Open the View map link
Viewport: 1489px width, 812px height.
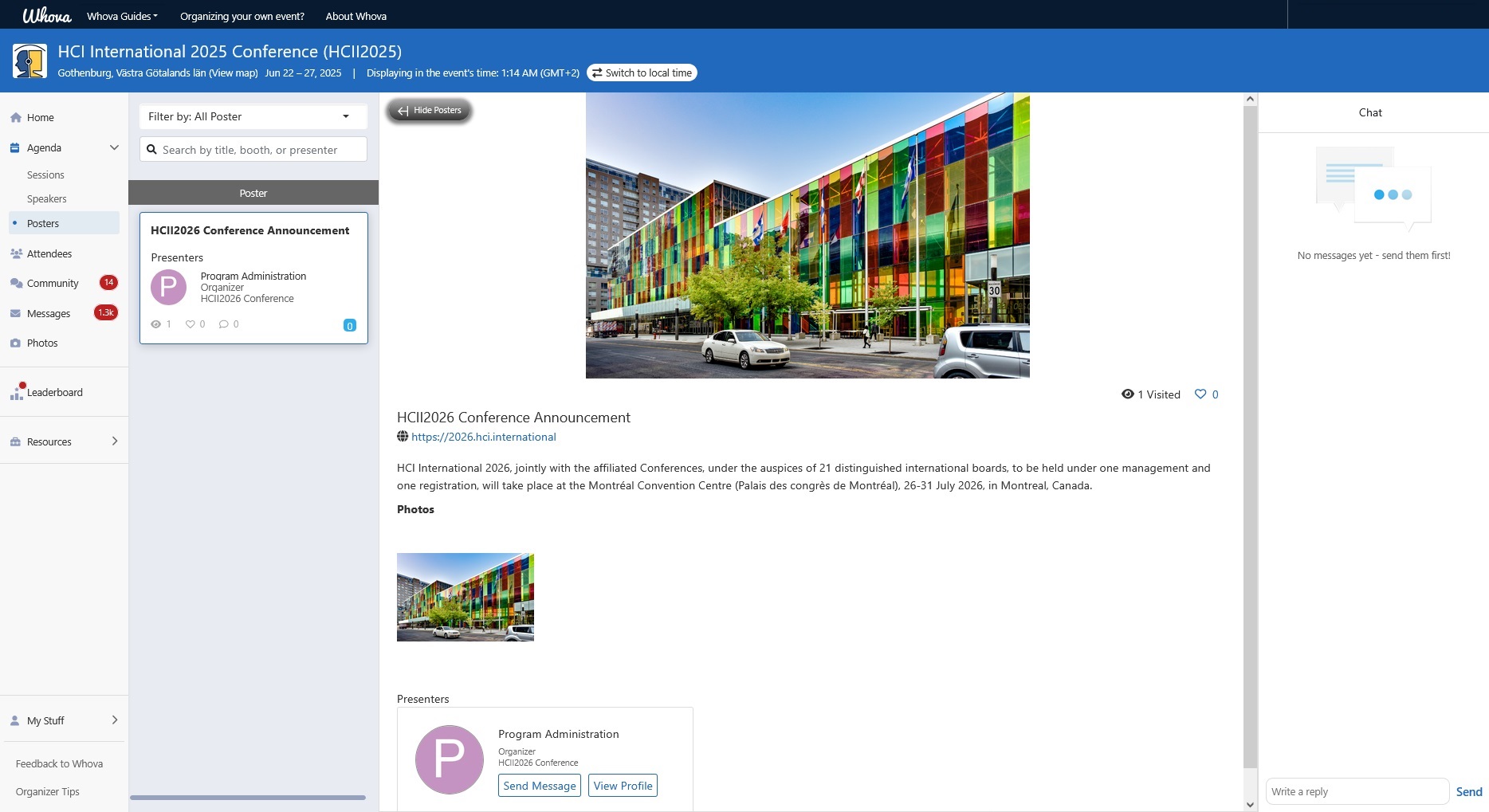(x=234, y=73)
